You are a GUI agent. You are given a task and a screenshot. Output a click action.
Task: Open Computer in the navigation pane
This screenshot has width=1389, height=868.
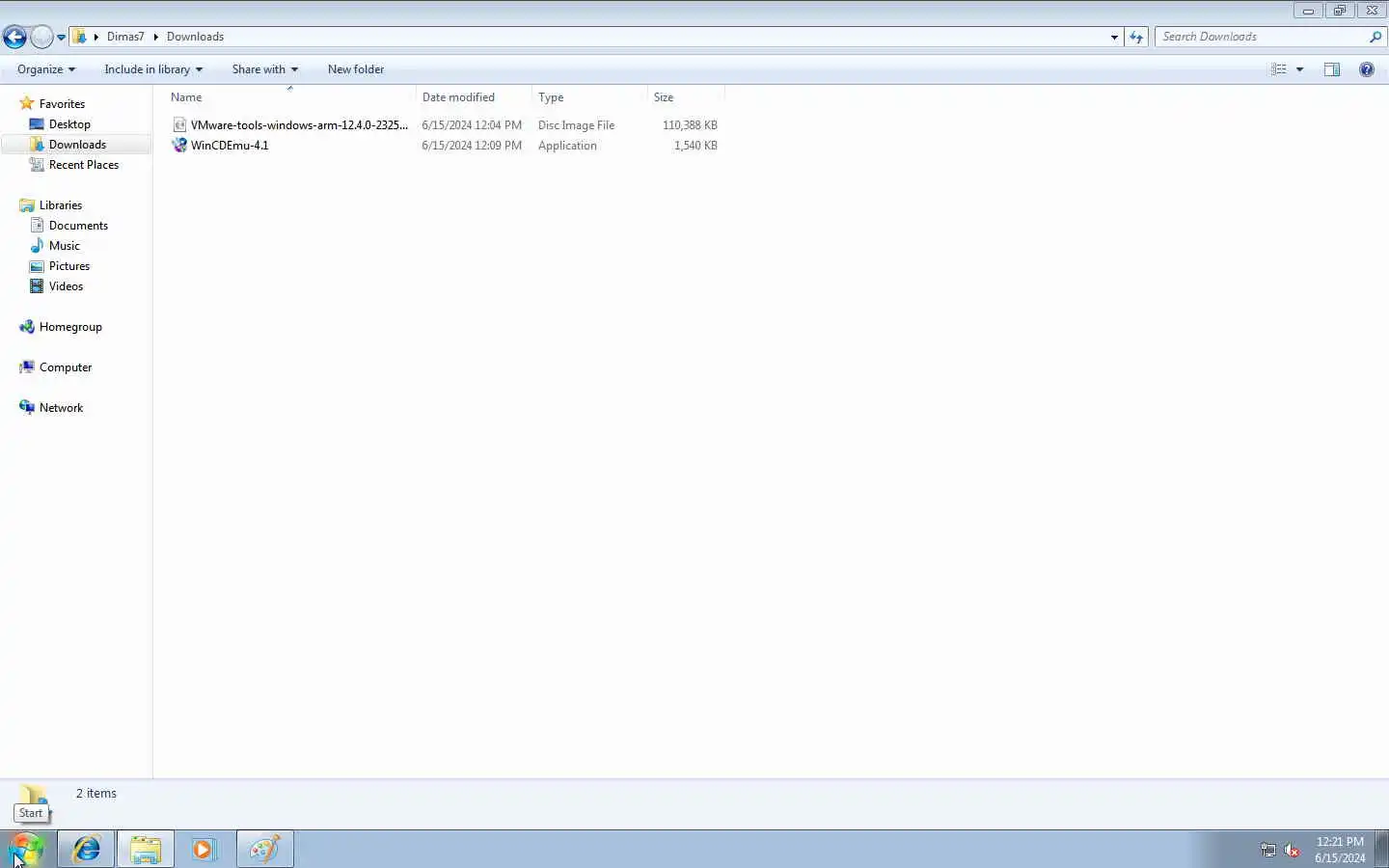[x=66, y=367]
